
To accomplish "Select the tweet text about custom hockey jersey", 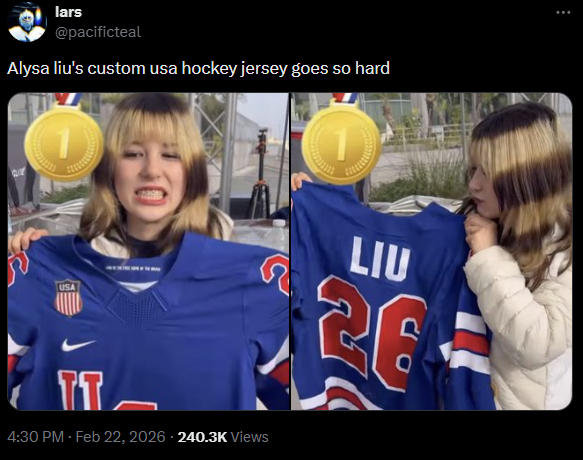I will click(x=199, y=68).
